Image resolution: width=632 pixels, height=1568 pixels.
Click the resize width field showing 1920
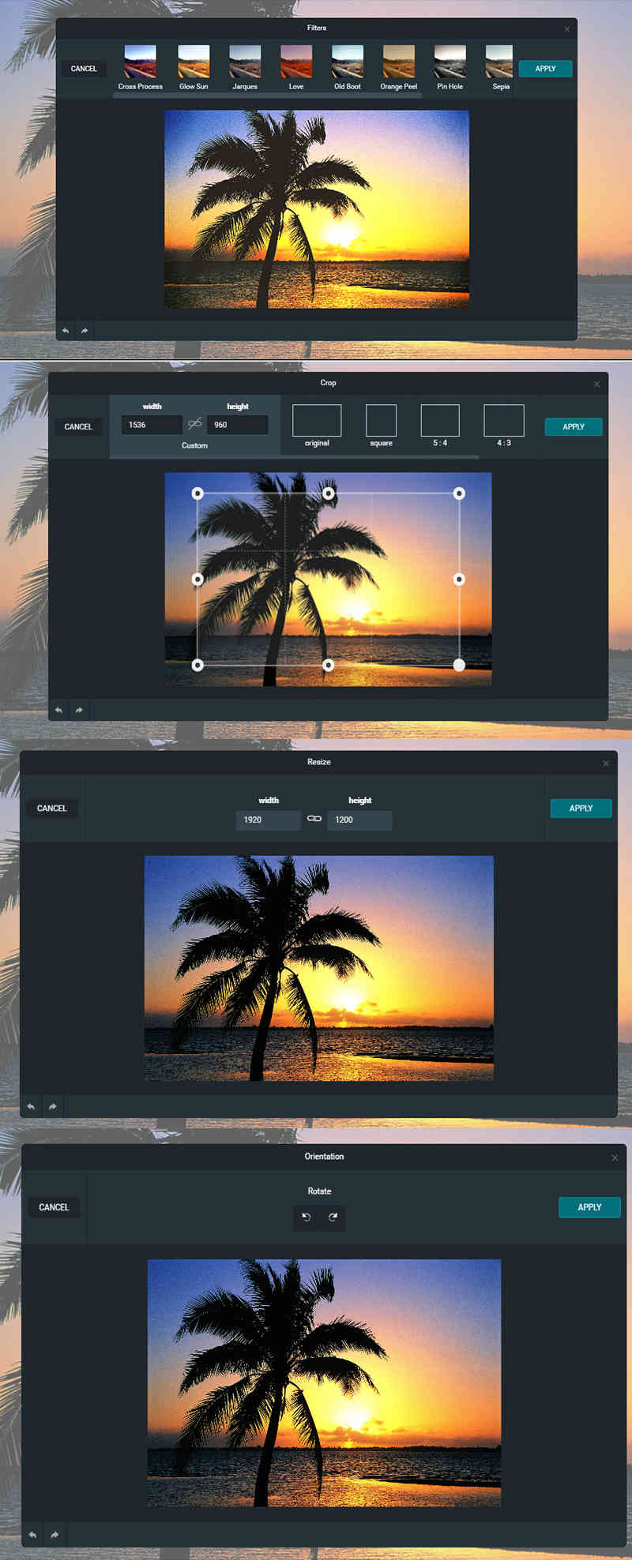click(269, 820)
